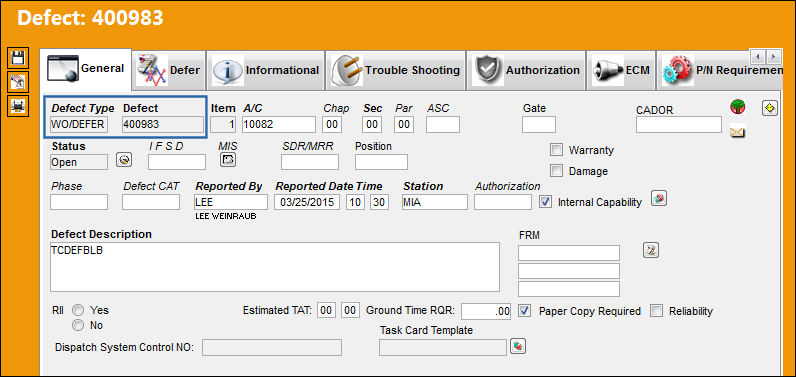
Task: Click the third FRM input field
Action: coord(569,289)
